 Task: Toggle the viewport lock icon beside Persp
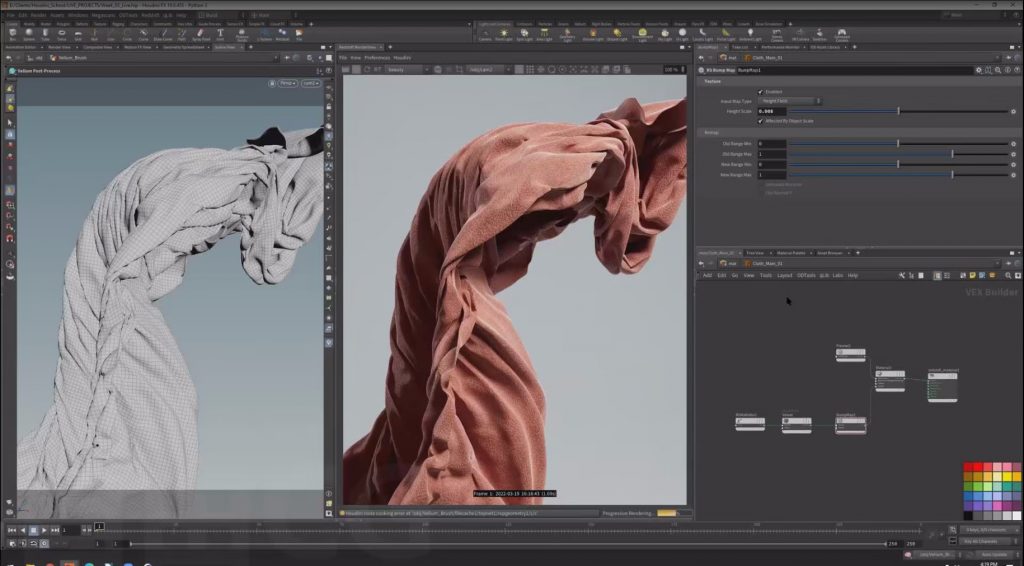click(272, 84)
